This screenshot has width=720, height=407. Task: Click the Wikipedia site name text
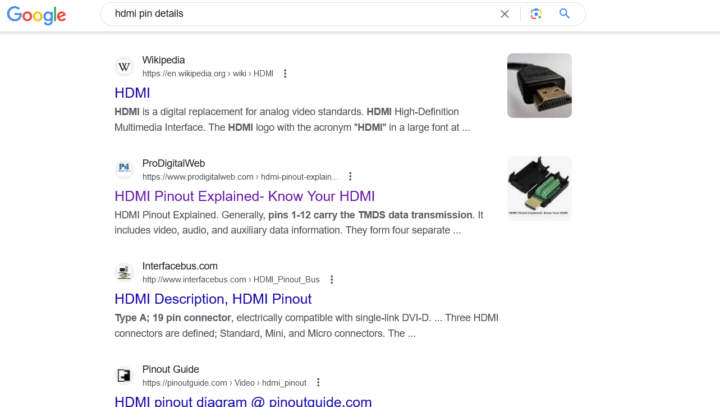tap(163, 60)
